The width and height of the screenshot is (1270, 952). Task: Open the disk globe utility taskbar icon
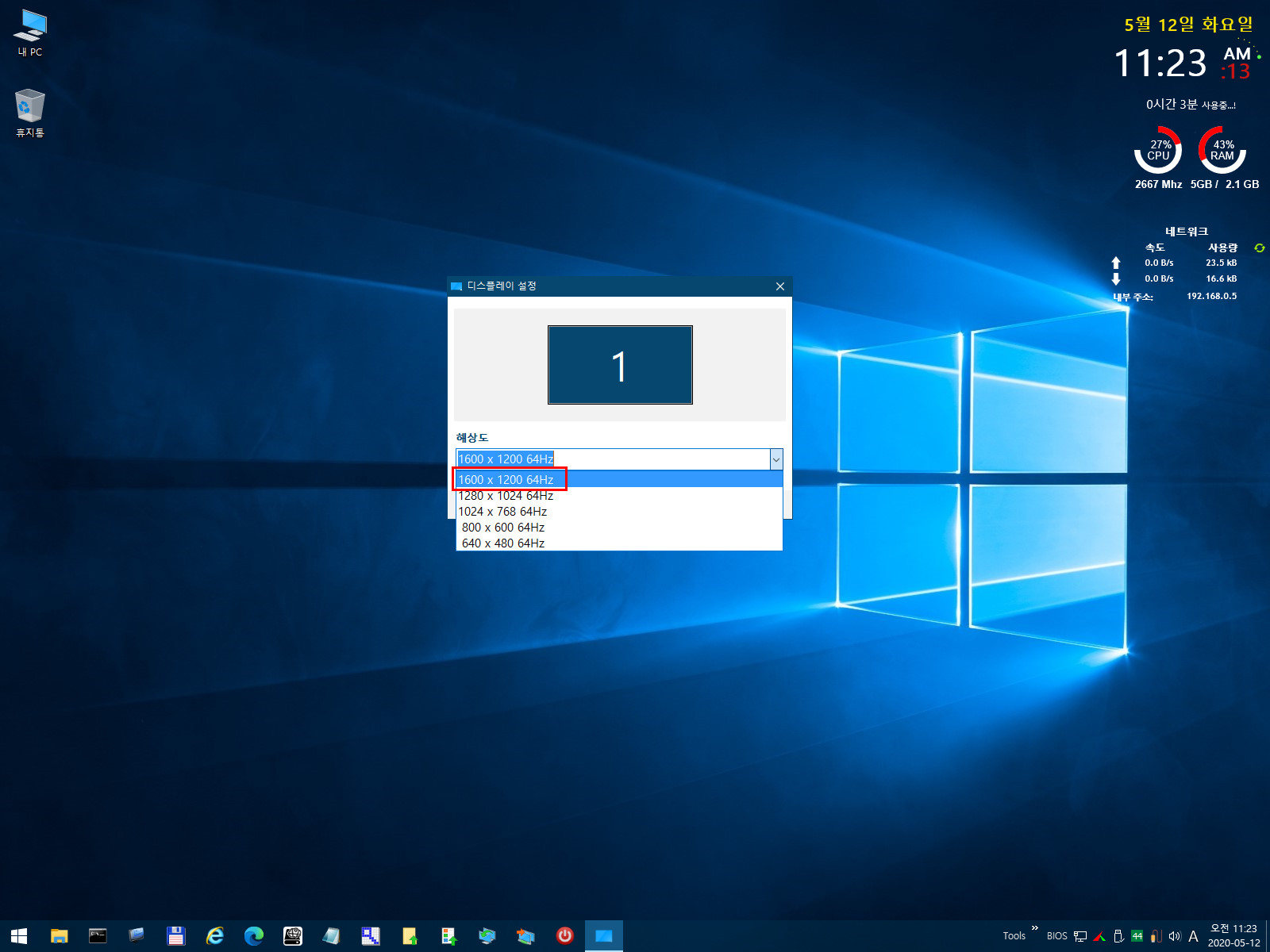point(292,936)
